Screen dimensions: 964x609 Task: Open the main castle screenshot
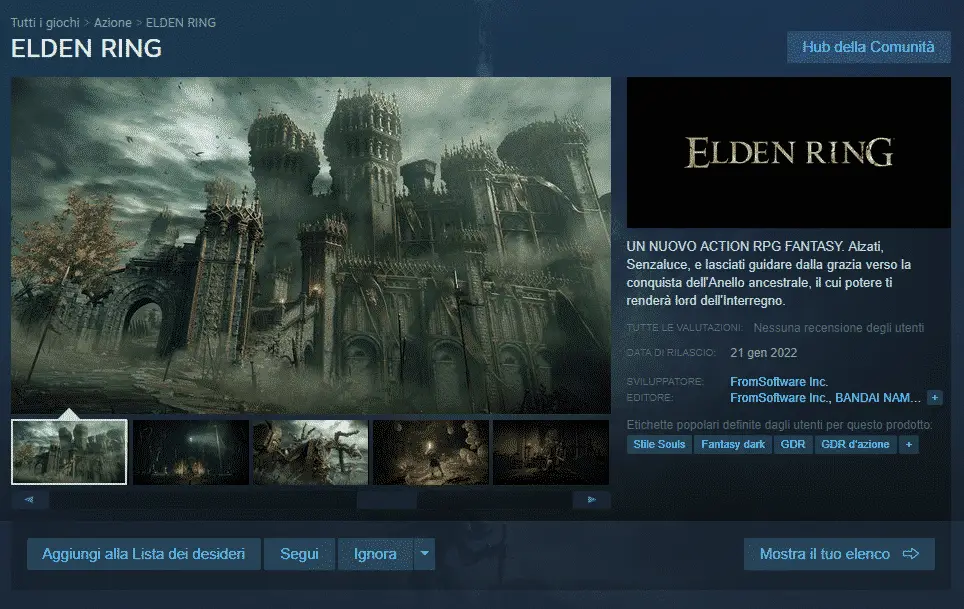pyautogui.click(x=310, y=245)
